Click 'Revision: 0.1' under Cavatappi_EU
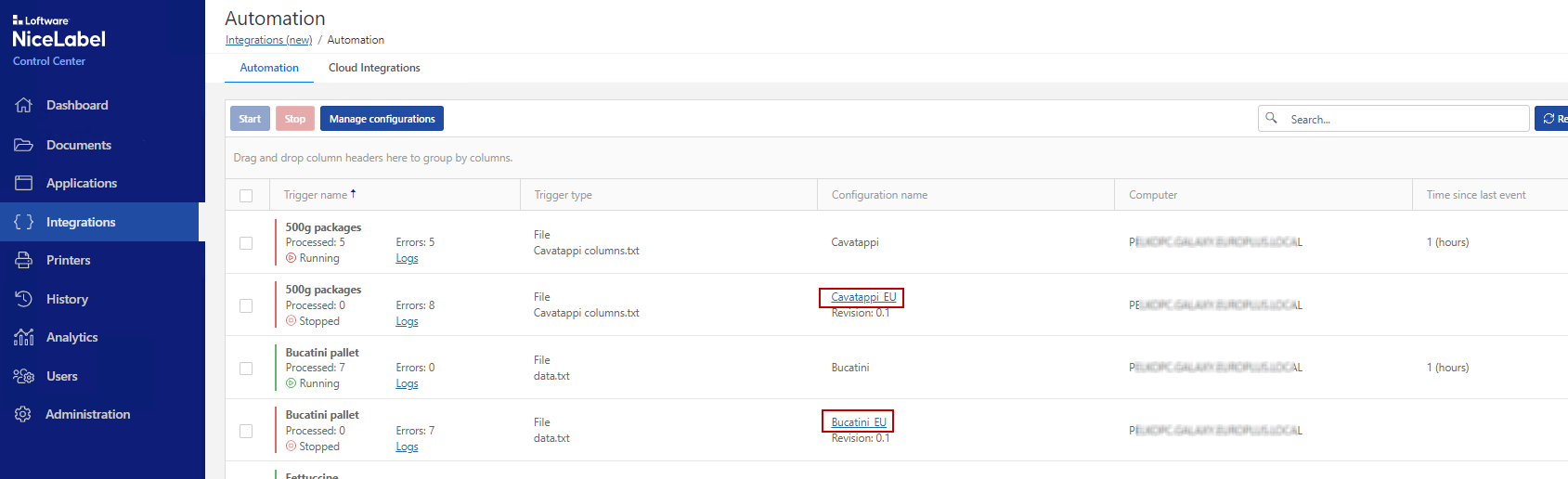The image size is (1568, 479). (861, 313)
